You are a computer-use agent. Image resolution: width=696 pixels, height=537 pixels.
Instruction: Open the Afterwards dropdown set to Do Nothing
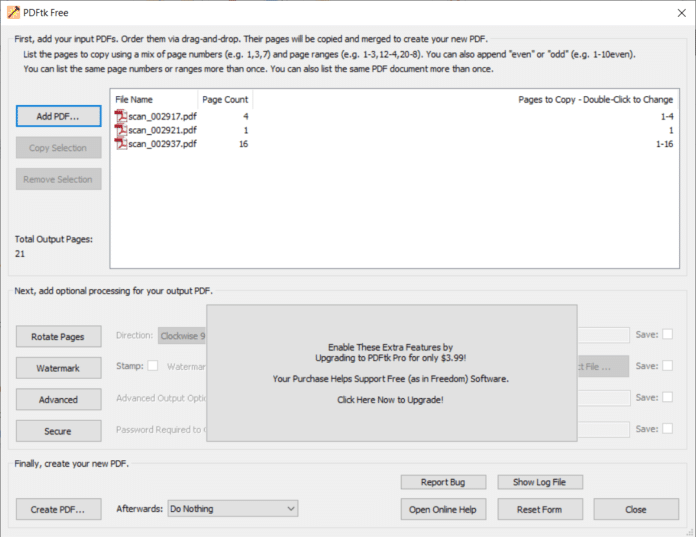232,509
